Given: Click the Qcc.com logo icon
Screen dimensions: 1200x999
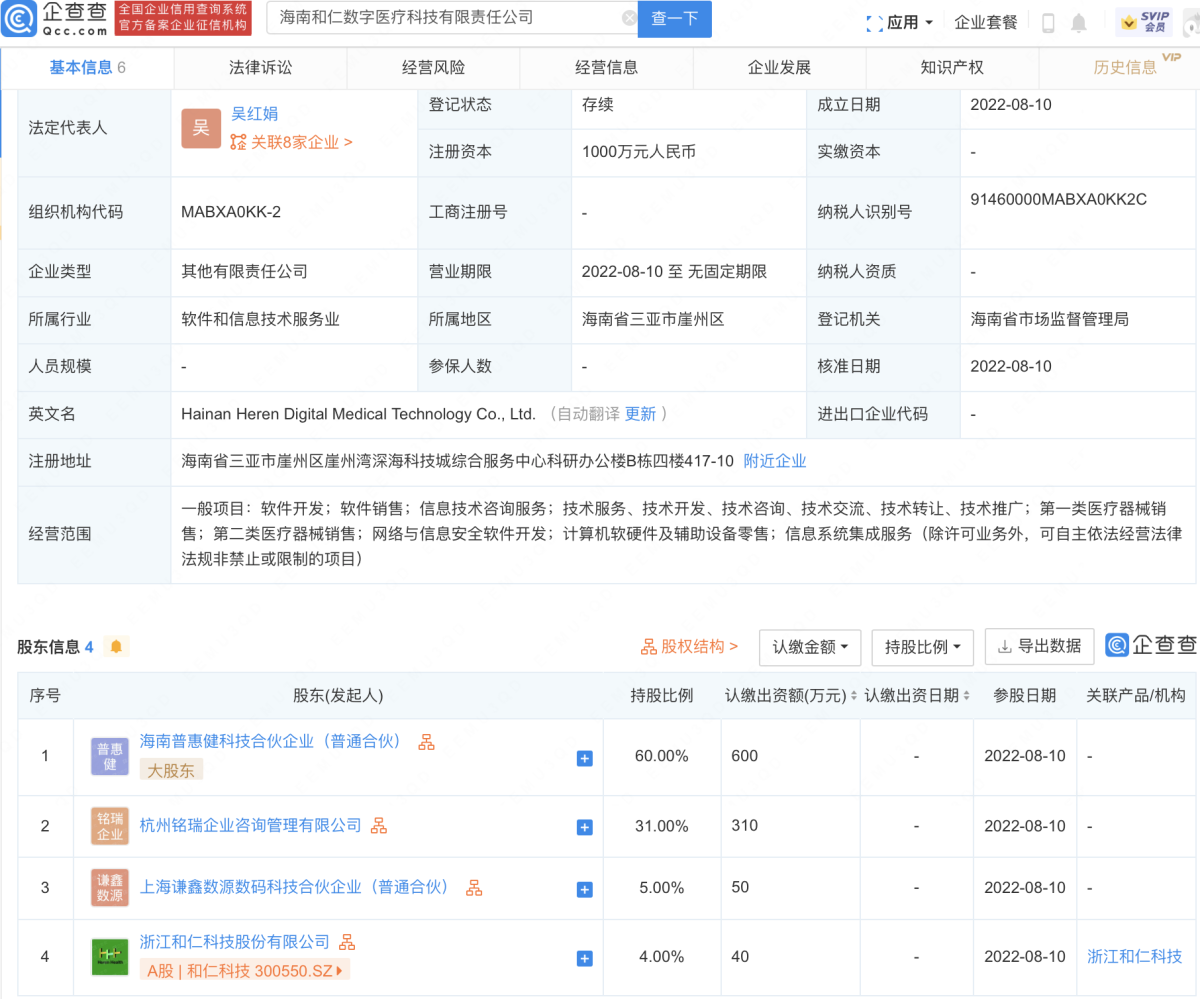Looking at the screenshot, I should pos(19,17).
